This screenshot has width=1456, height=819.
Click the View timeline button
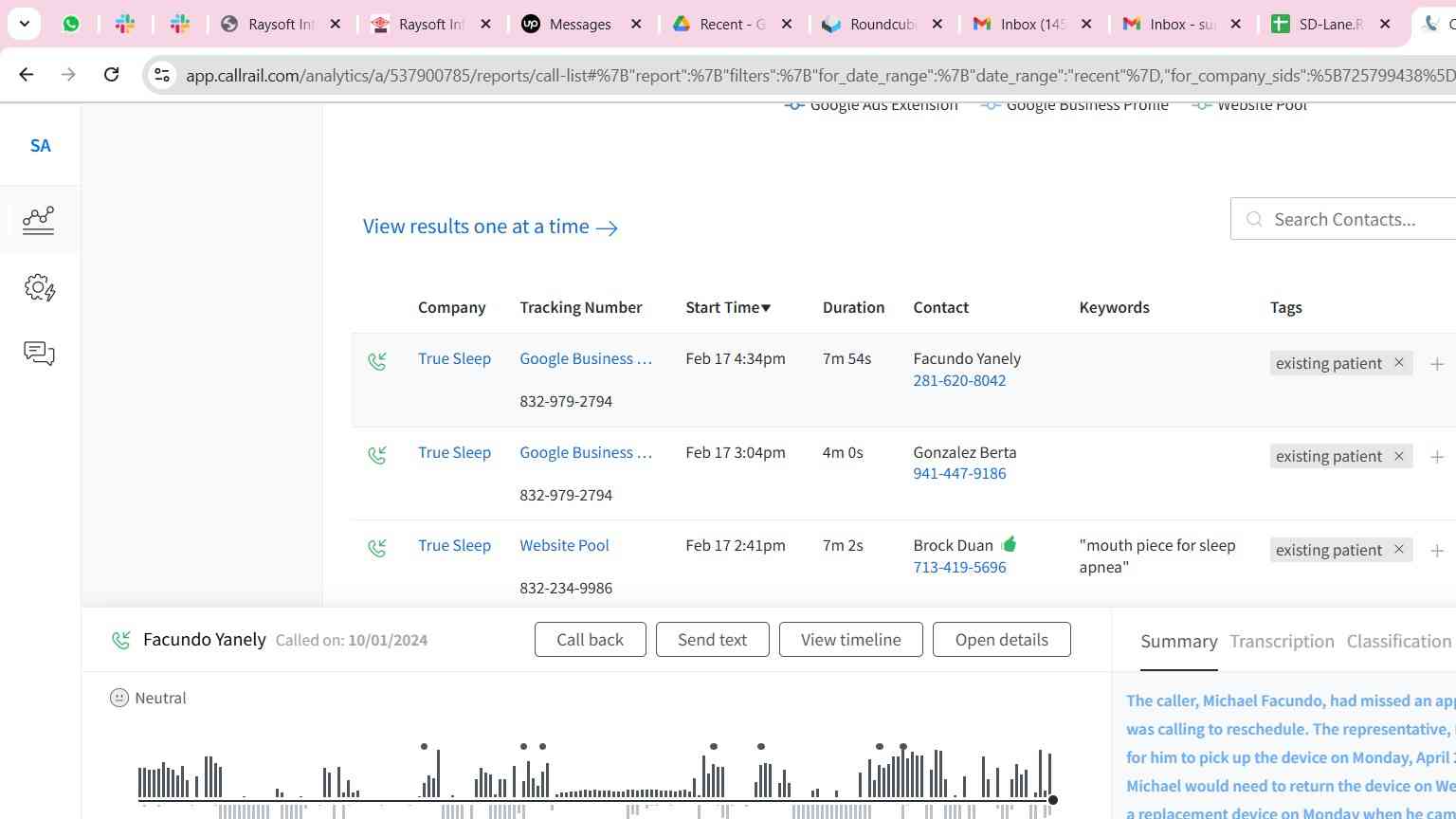coord(850,640)
